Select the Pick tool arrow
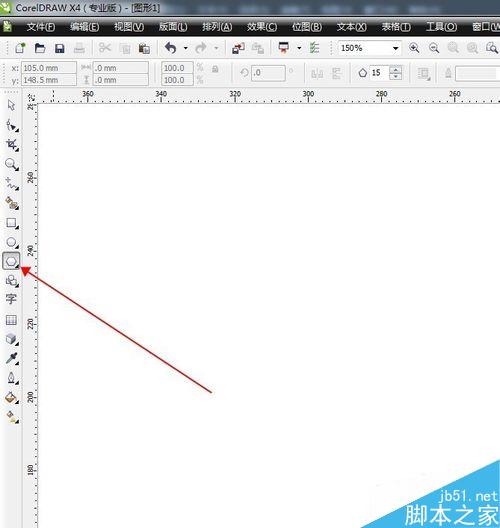Viewport: 500px width, 528px height. click(x=11, y=105)
